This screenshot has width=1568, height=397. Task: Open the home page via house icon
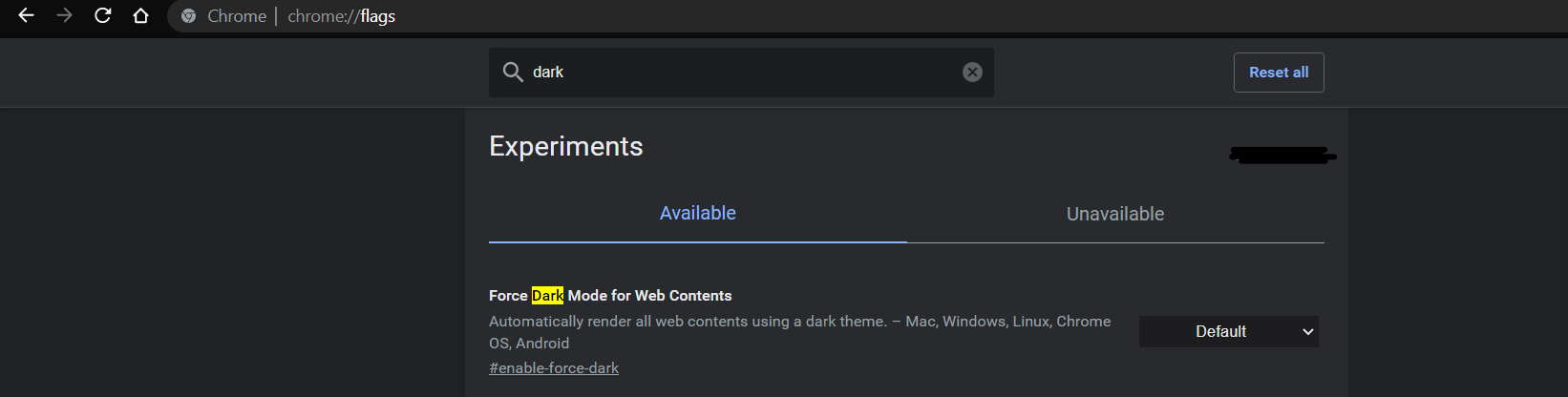tap(141, 16)
